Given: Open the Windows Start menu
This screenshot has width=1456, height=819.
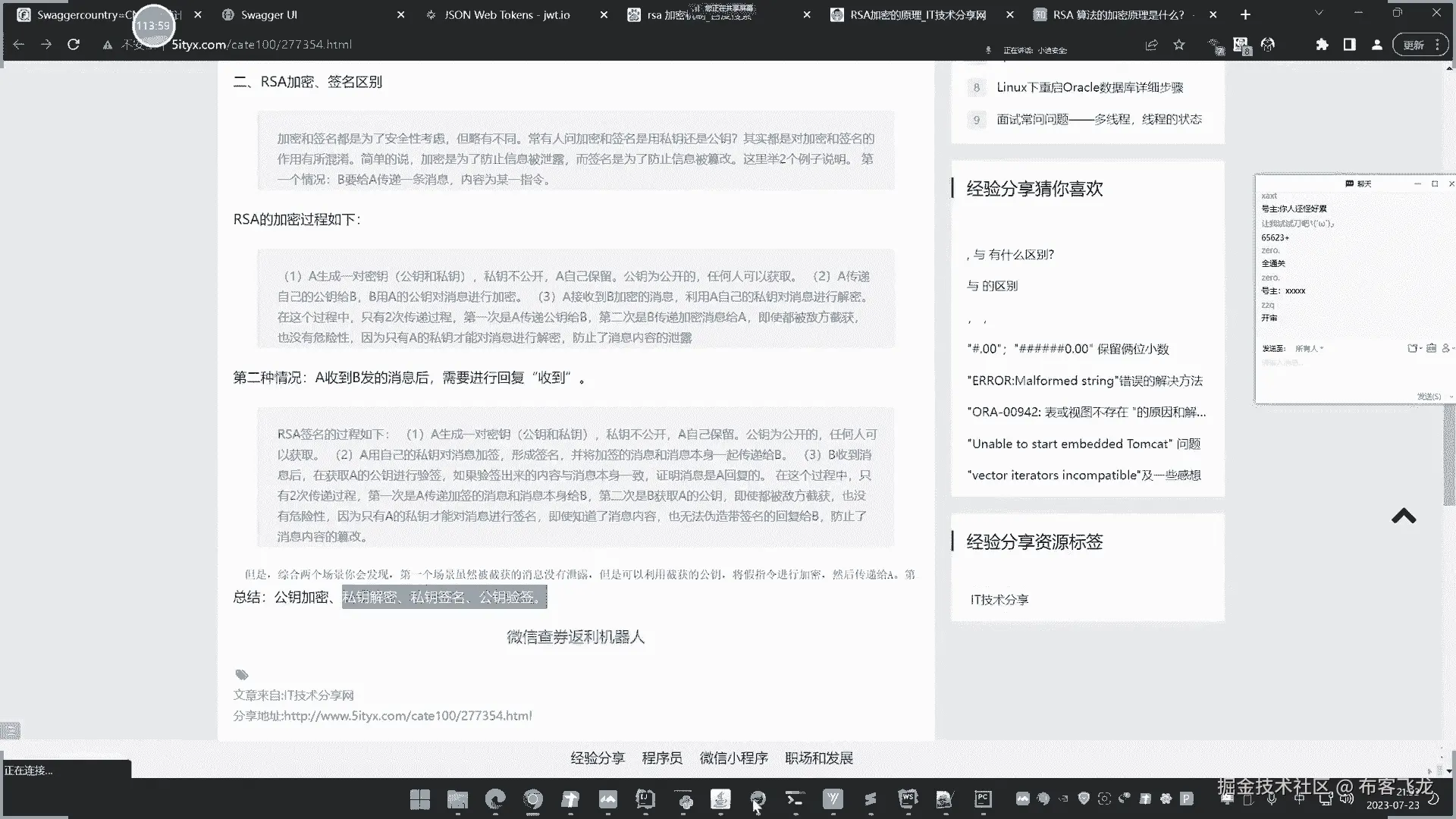Looking at the screenshot, I should point(419,799).
